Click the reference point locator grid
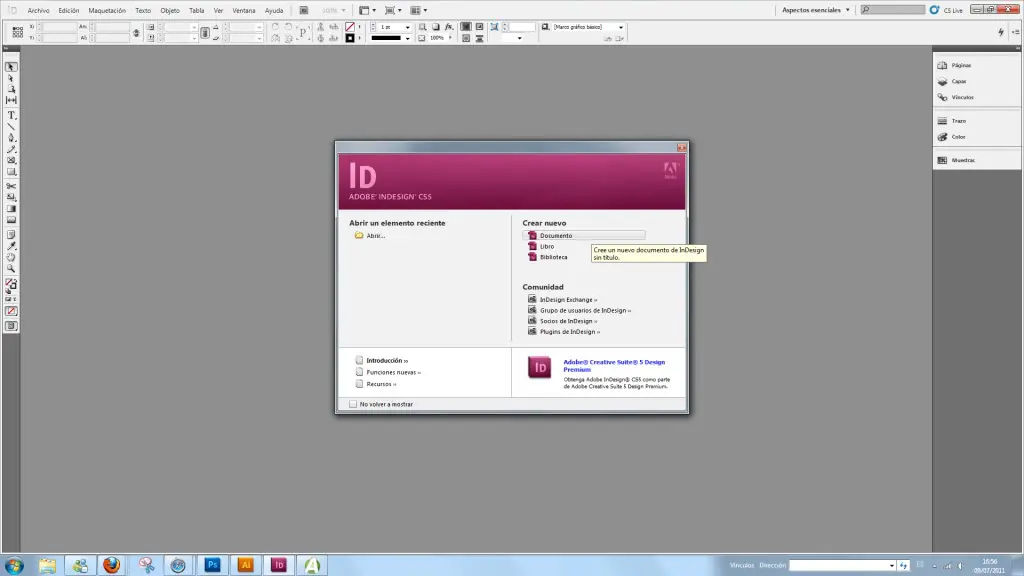Image resolution: width=1024 pixels, height=576 pixels. click(18, 32)
